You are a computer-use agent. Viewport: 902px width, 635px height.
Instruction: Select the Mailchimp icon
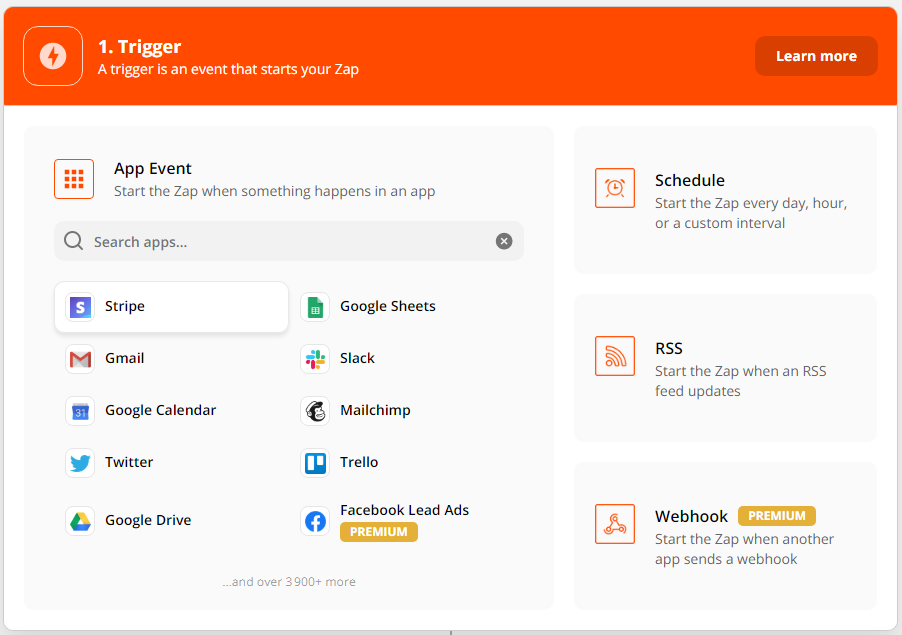pyautogui.click(x=315, y=410)
